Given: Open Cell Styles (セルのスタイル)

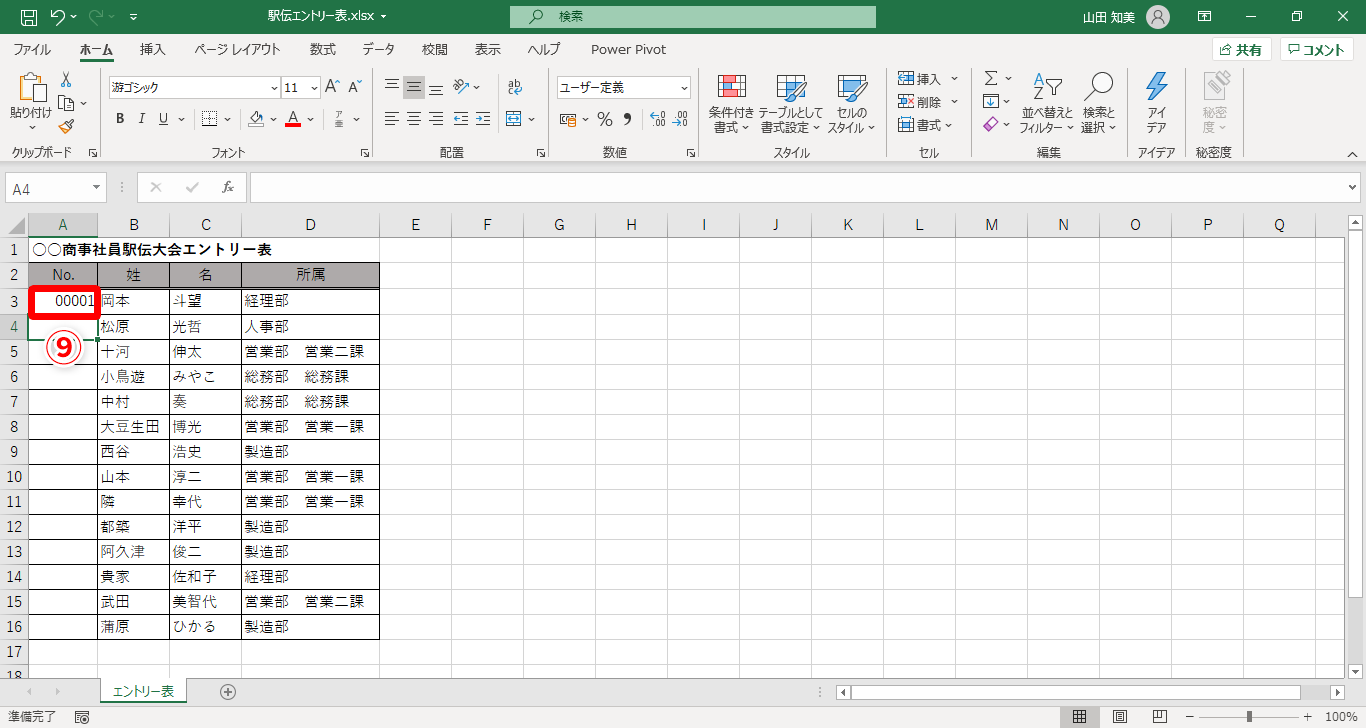Looking at the screenshot, I should 852,104.
